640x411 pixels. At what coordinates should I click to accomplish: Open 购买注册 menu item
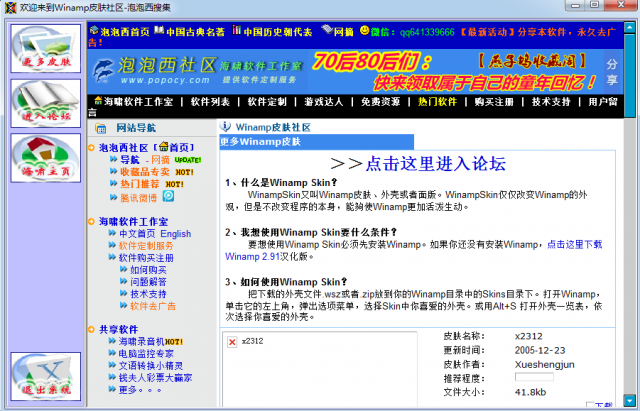(494, 102)
